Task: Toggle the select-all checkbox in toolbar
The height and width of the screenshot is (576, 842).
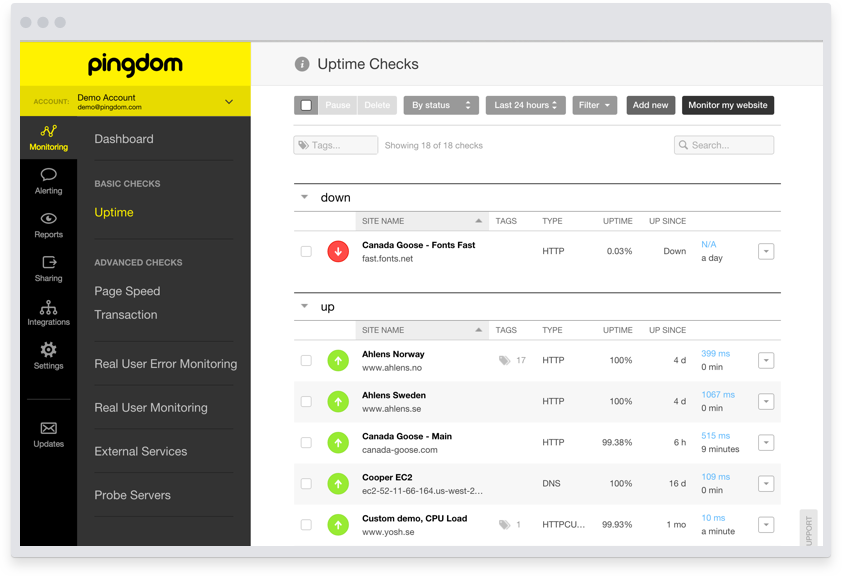Action: coord(306,105)
